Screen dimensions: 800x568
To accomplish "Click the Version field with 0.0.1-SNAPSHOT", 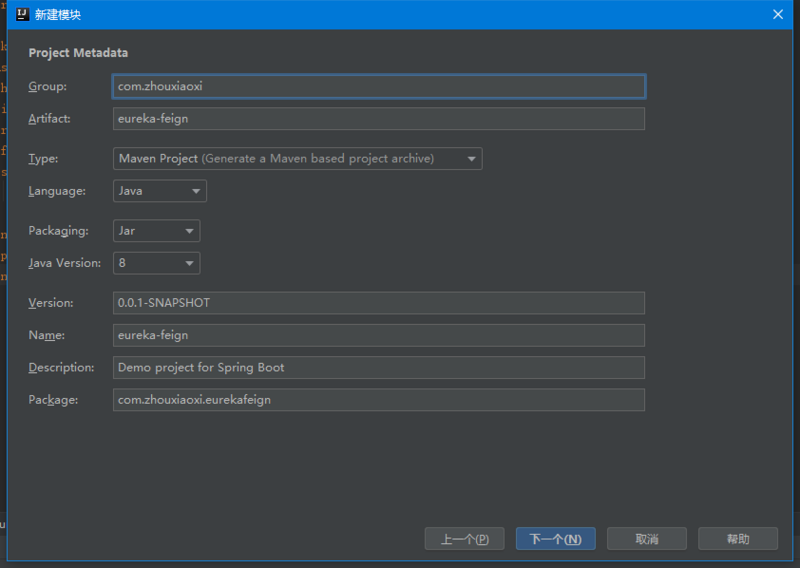I will 378,302.
